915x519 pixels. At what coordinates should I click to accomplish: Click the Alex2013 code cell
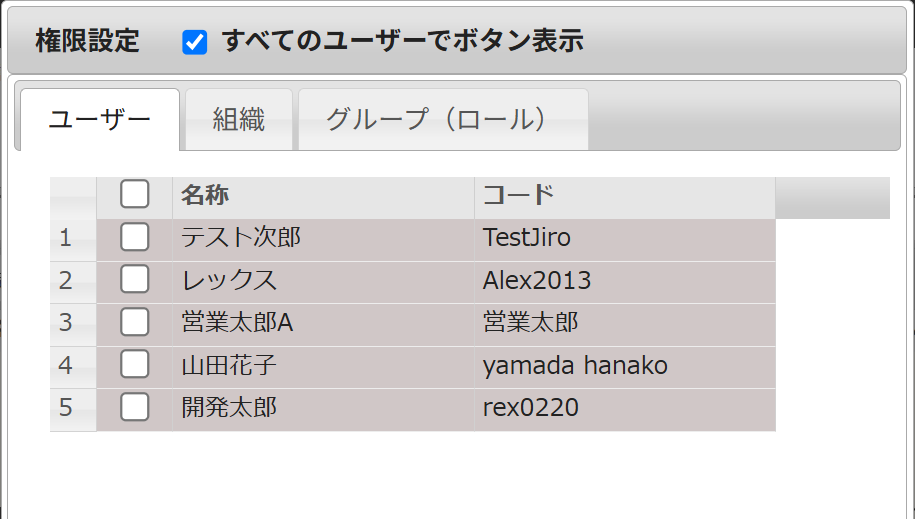(x=625, y=283)
